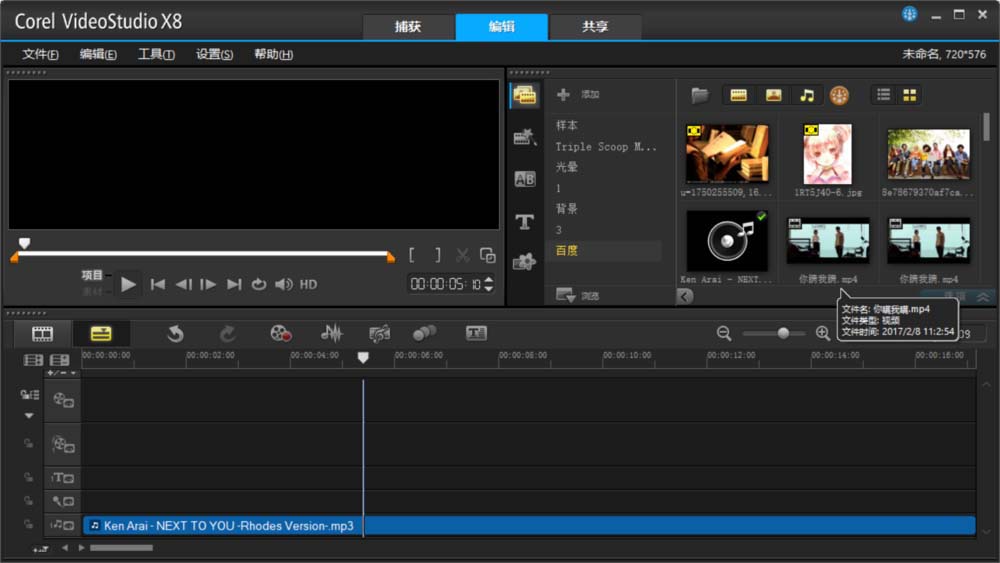This screenshot has width=1000, height=563.
Task: Collapse the library folder panel with left chevron
Action: tap(685, 296)
